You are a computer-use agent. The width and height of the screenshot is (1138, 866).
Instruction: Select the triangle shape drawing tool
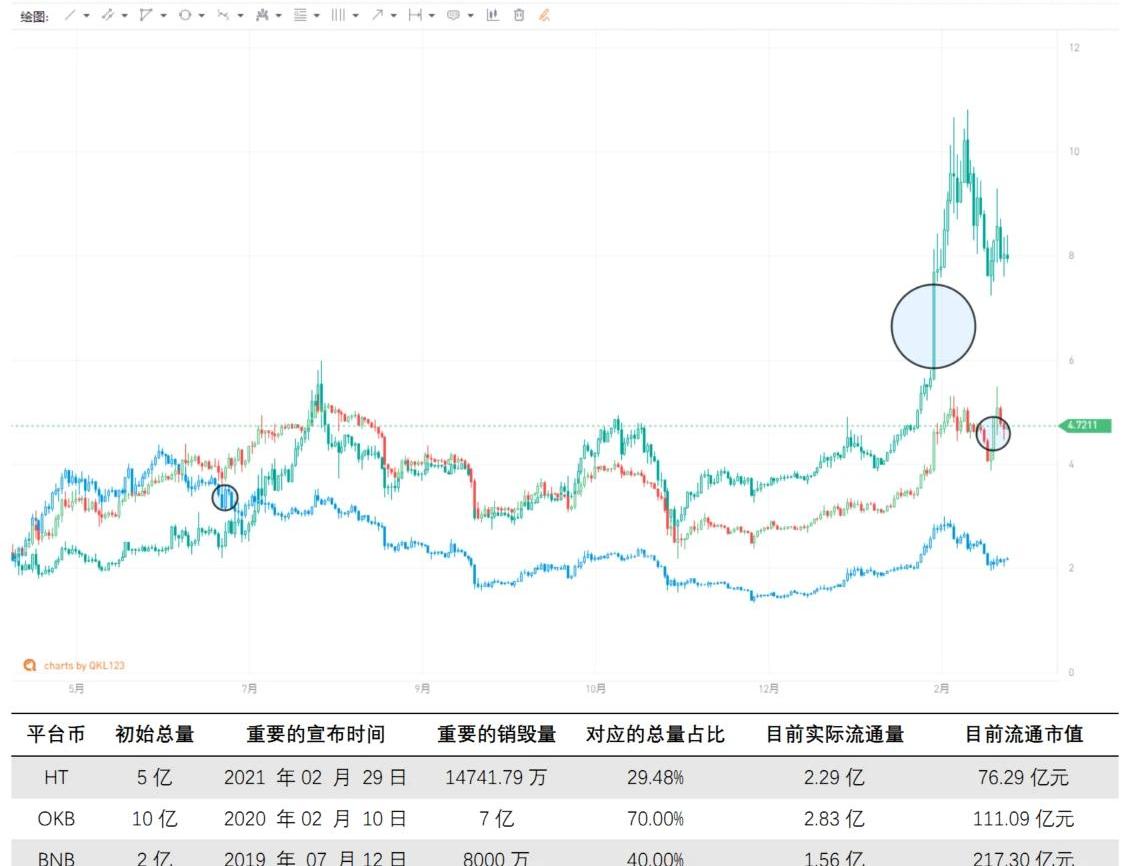tap(146, 15)
